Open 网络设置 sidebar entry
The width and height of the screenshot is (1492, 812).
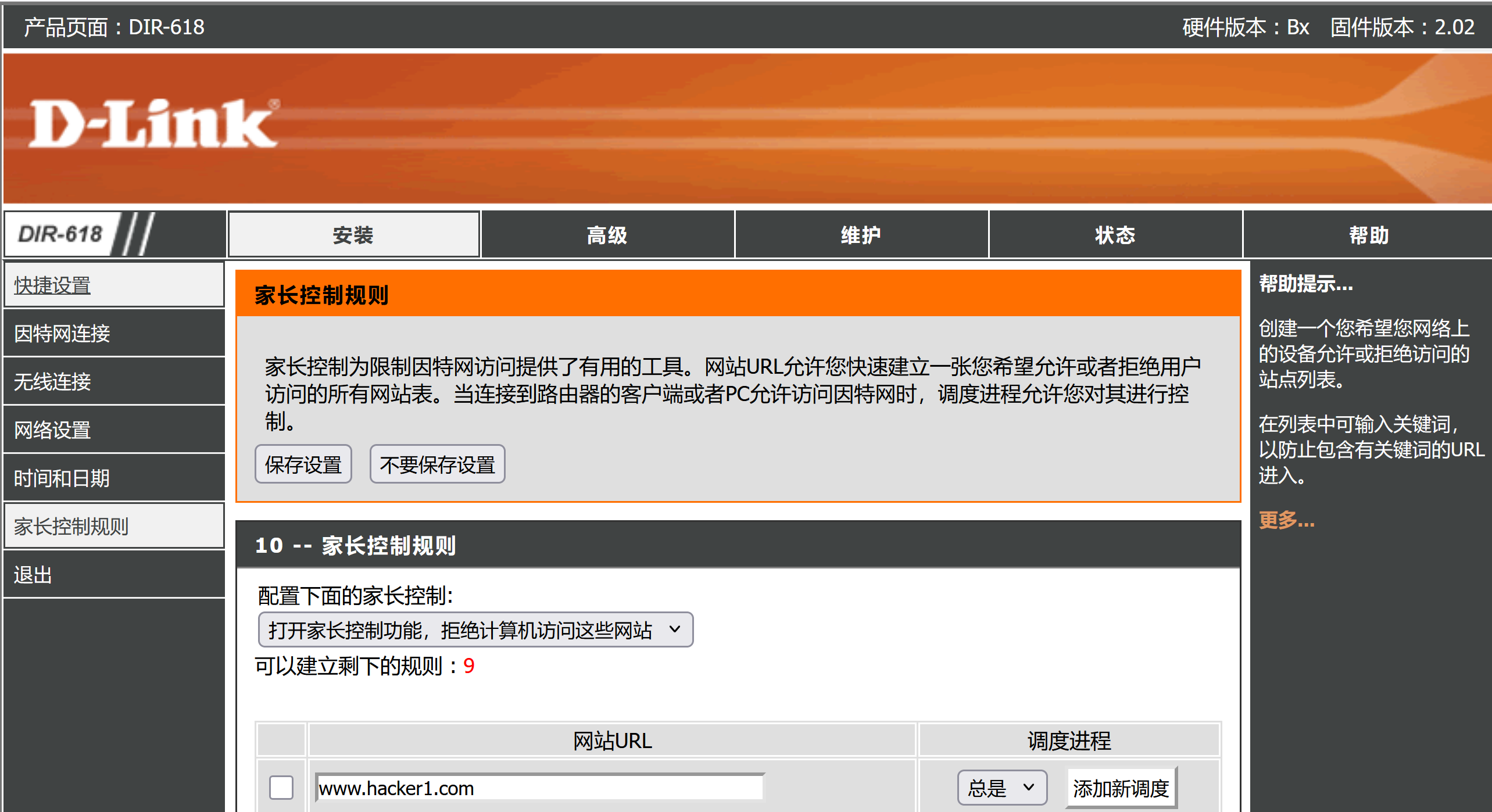point(52,430)
